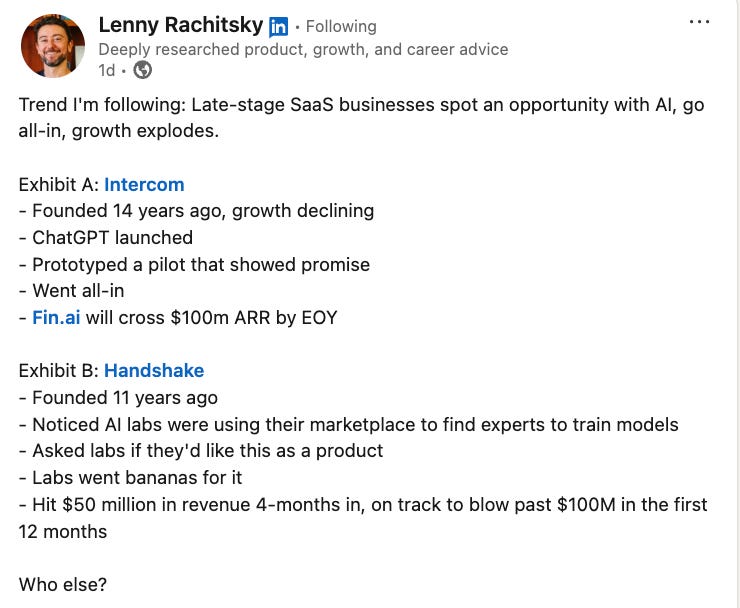
Task: Open Lenny Rachitsky's name link
Action: 181,25
